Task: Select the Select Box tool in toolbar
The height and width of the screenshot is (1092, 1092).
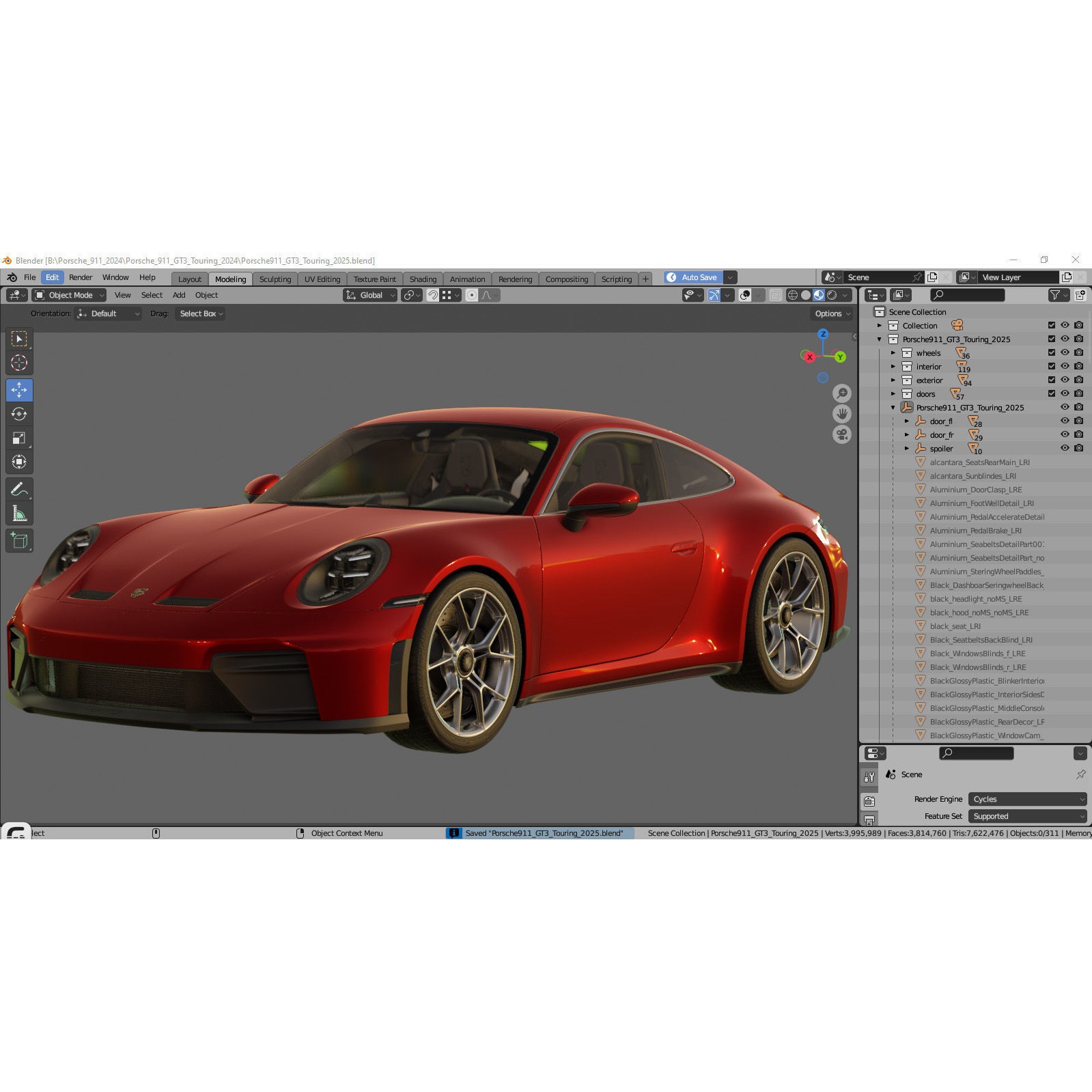Action: 19,339
